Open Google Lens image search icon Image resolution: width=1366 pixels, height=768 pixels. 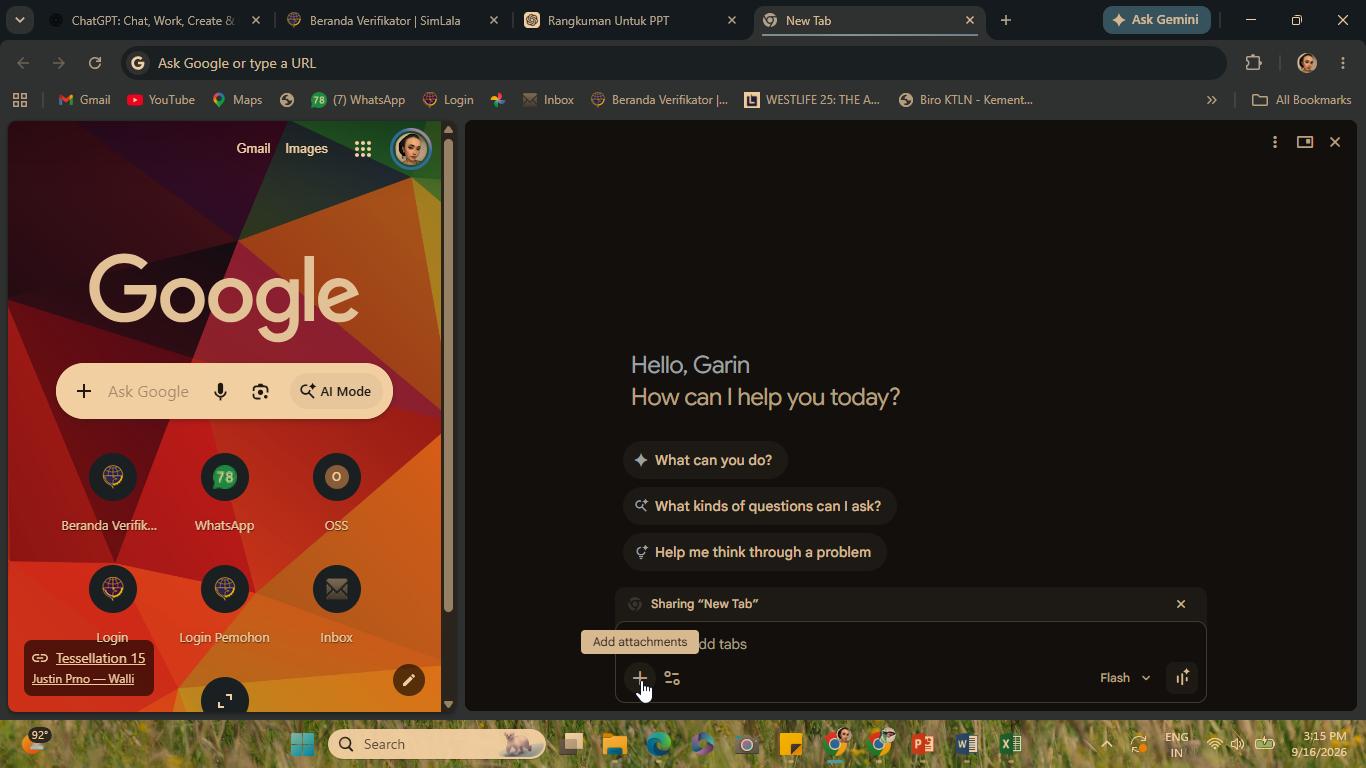260,392
